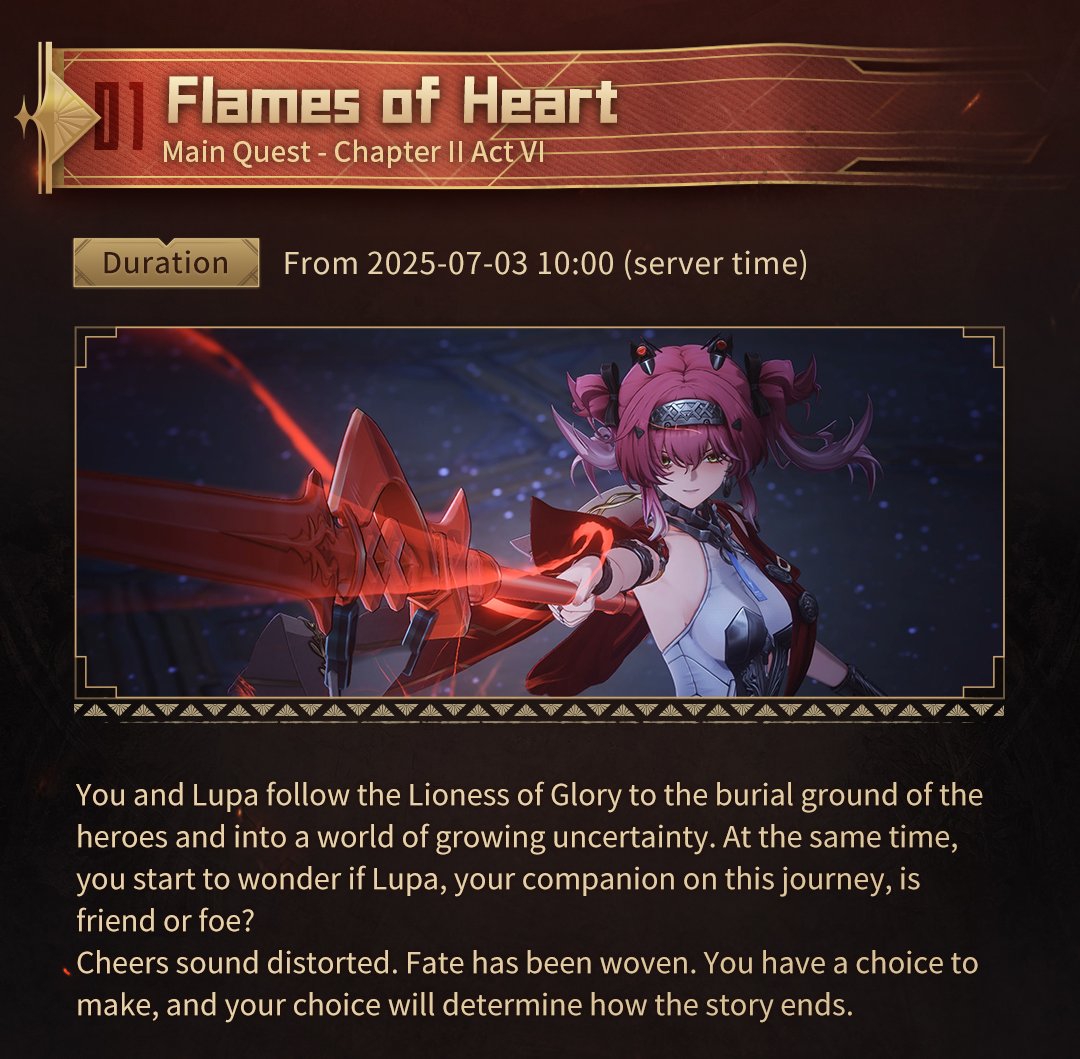Click the triangle pattern strip beneath the artwork
The image size is (1080, 1059).
(x=539, y=710)
